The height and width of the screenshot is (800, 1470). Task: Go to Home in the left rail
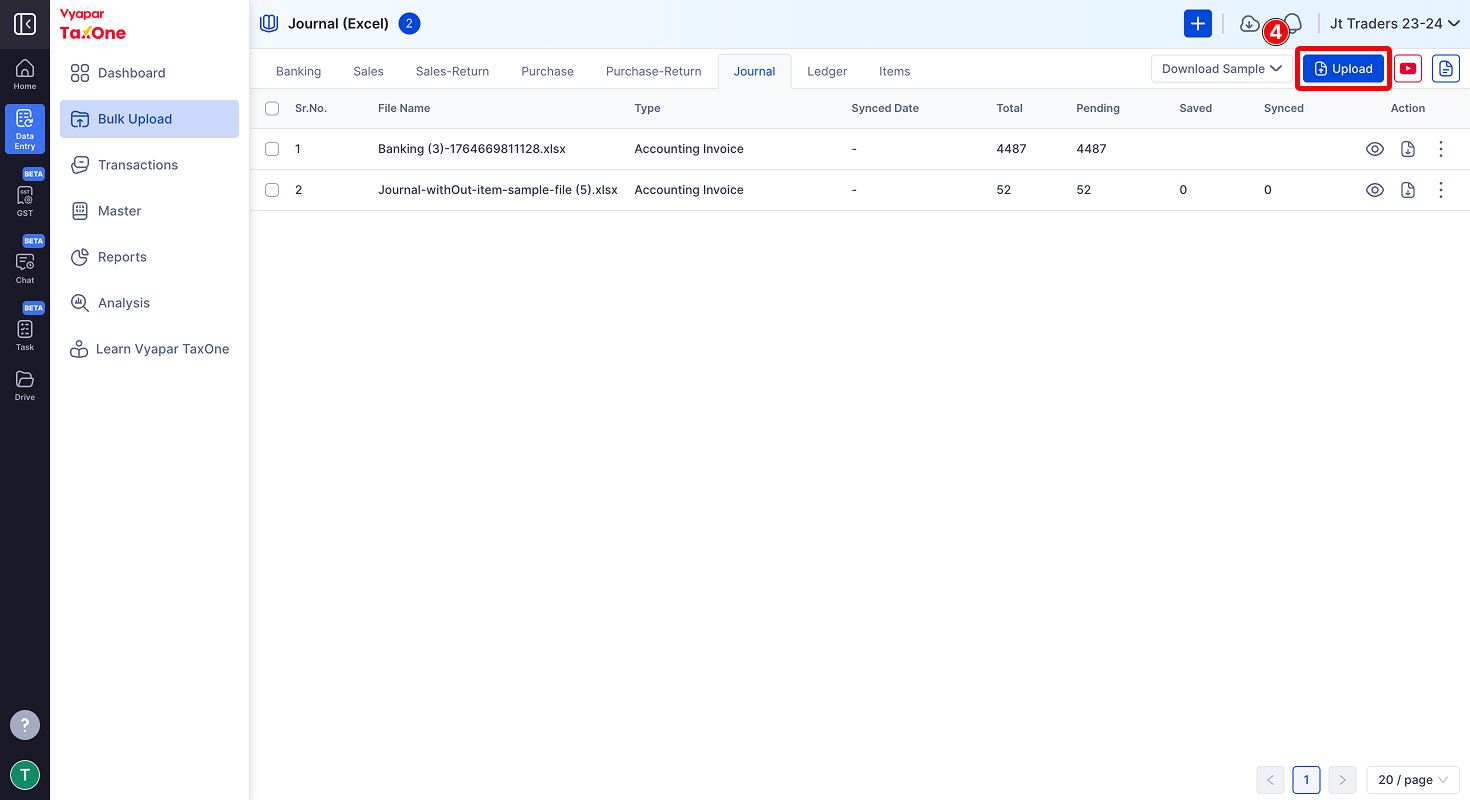click(25, 74)
